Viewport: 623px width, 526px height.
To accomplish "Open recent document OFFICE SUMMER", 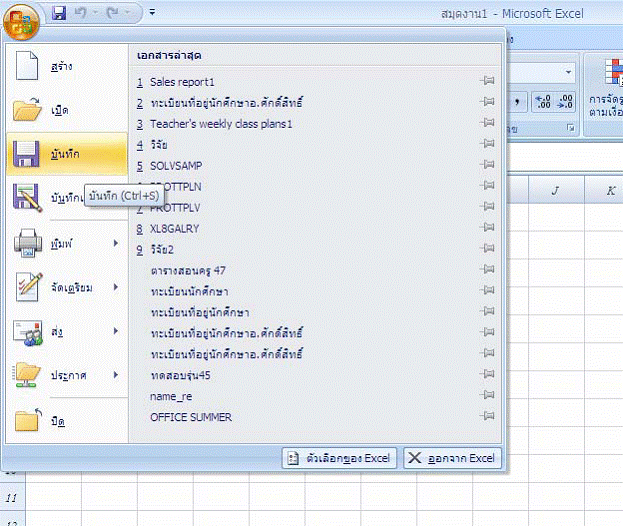I will point(315,417).
